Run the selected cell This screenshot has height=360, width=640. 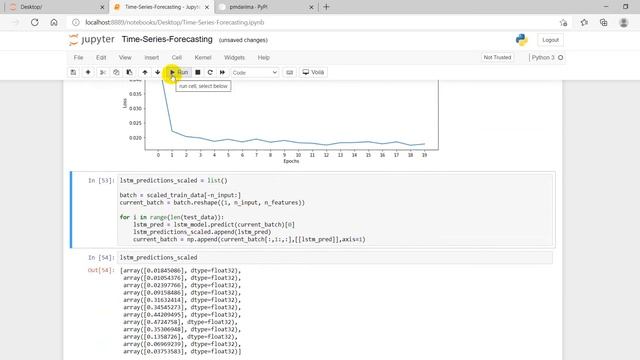tap(179, 72)
